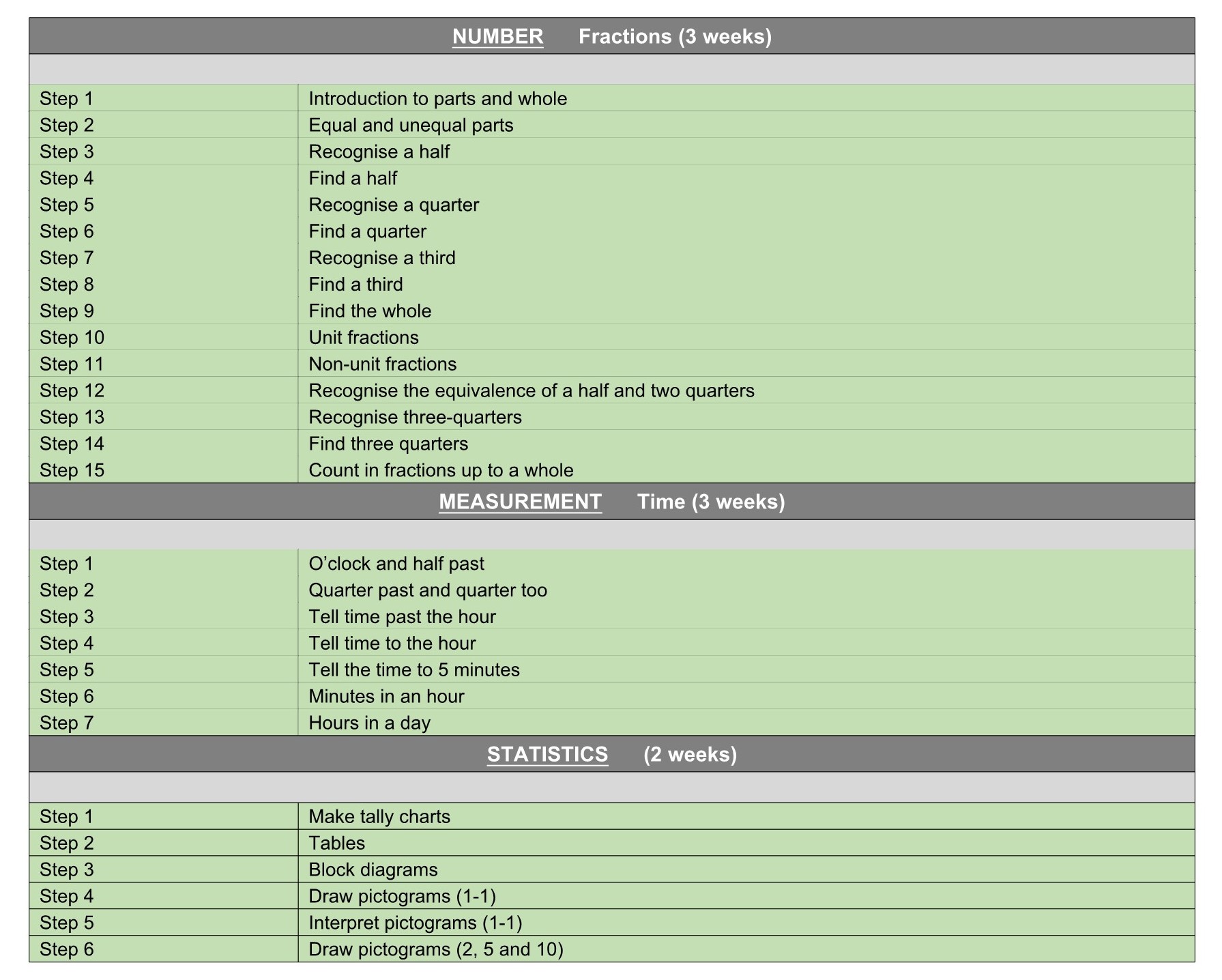Image resolution: width=1222 pixels, height=980 pixels.
Task: Click 'Quarter past and quarter too' text
Action: [427, 590]
